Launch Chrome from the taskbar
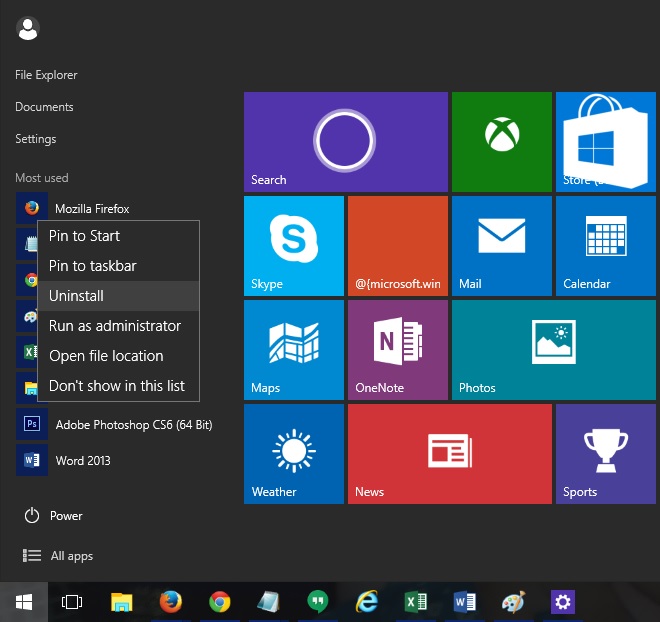Screen dimensions: 660x622 click(x=220, y=602)
